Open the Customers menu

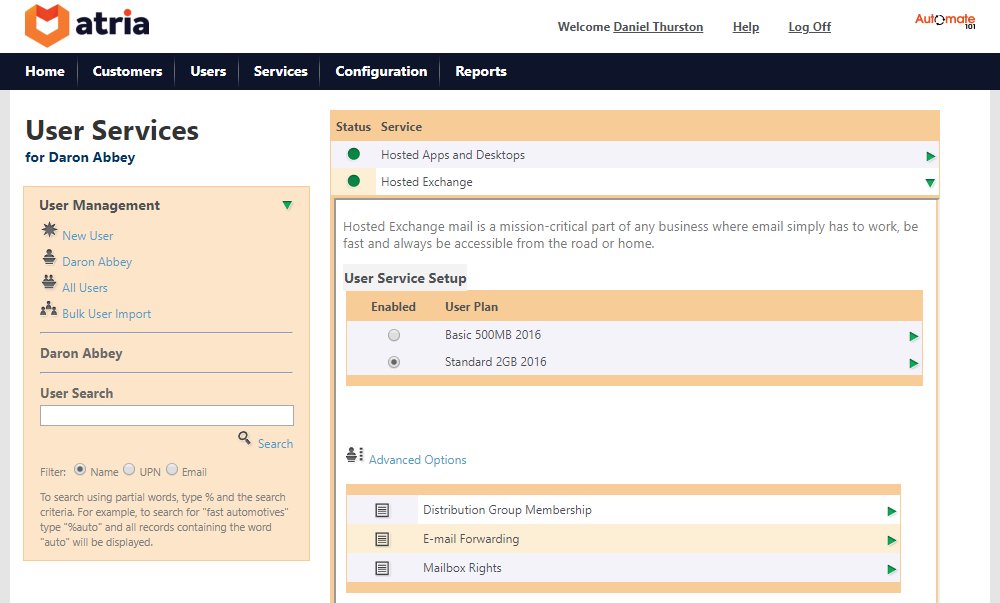[128, 71]
